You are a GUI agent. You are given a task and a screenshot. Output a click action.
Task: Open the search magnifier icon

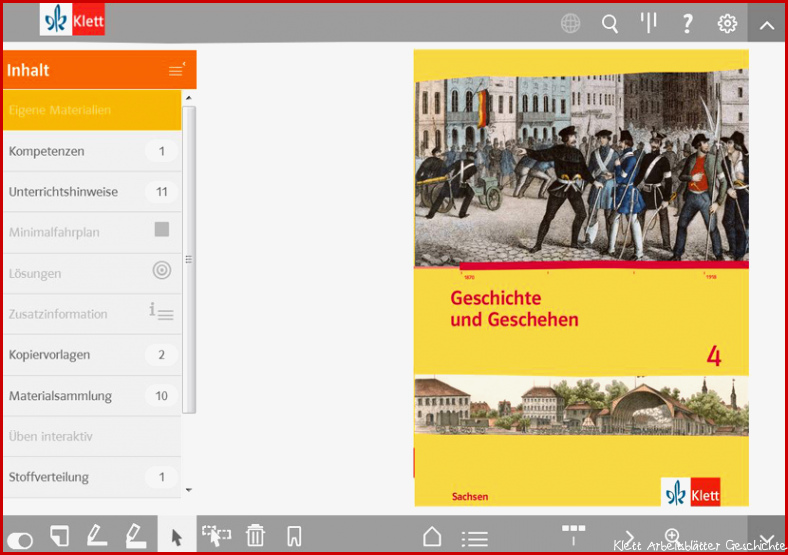click(x=610, y=23)
